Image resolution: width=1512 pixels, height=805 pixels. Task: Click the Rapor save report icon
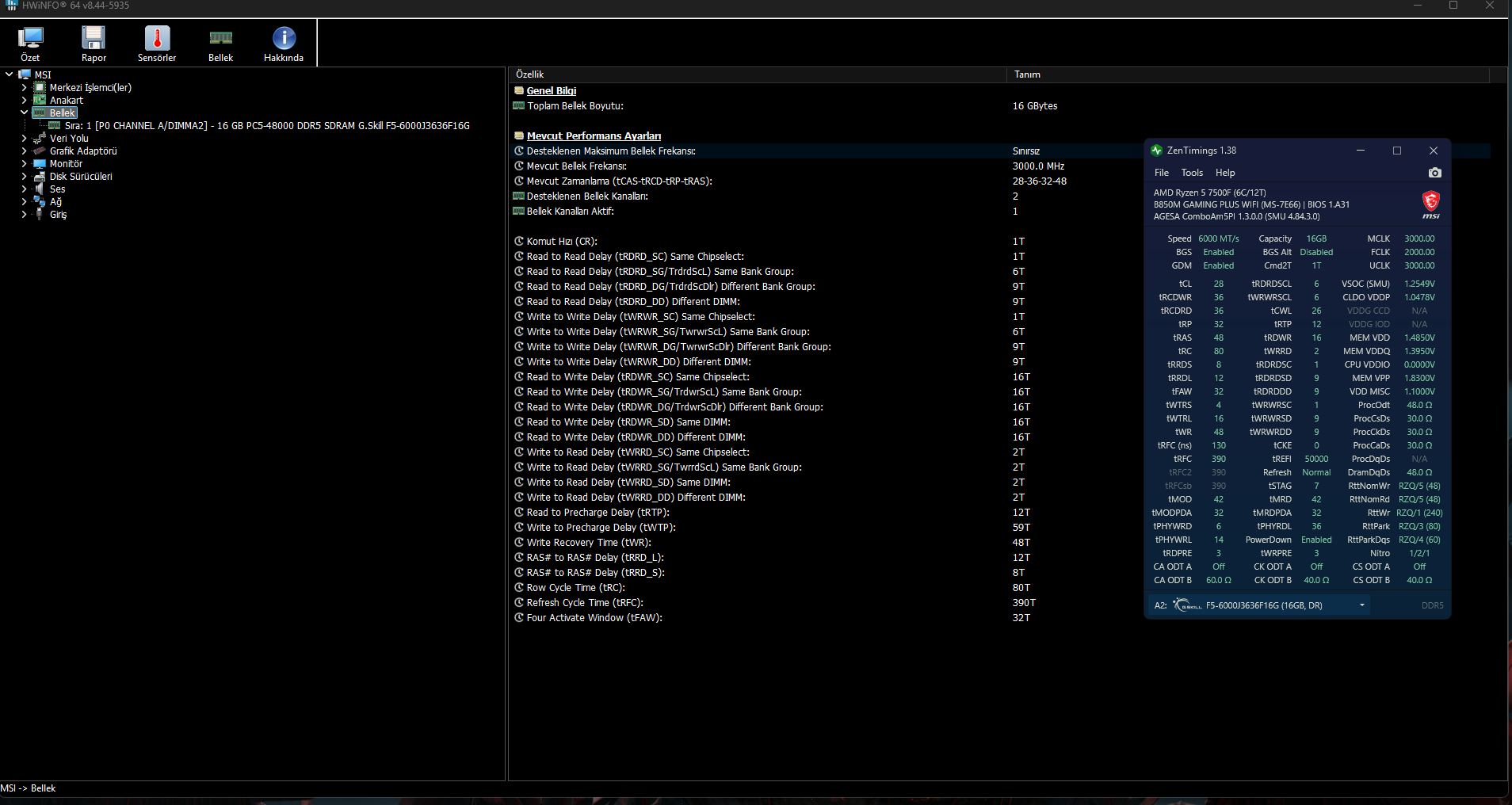click(94, 38)
